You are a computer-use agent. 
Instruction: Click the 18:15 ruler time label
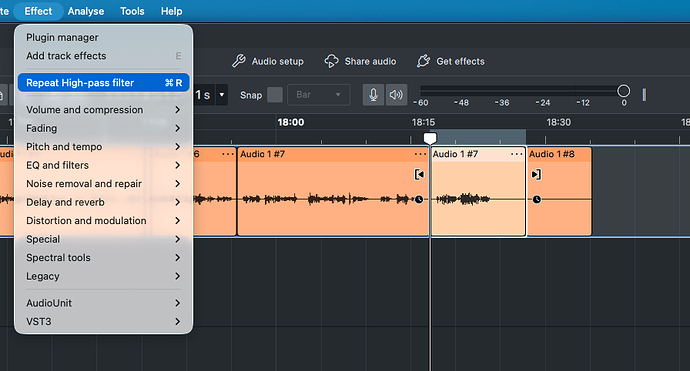[x=423, y=122]
